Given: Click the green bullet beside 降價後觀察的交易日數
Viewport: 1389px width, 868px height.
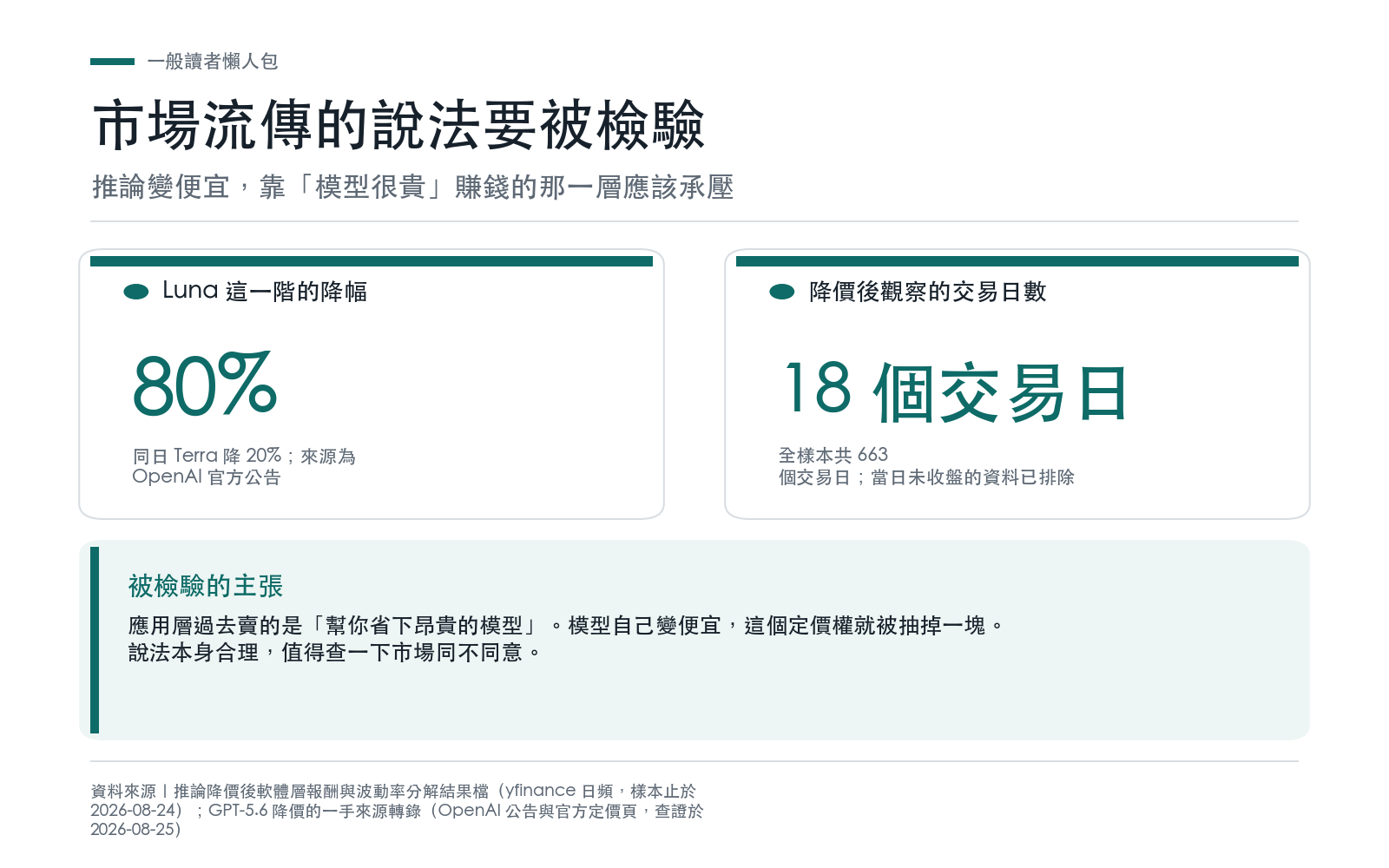Looking at the screenshot, I should pyautogui.click(x=782, y=292).
